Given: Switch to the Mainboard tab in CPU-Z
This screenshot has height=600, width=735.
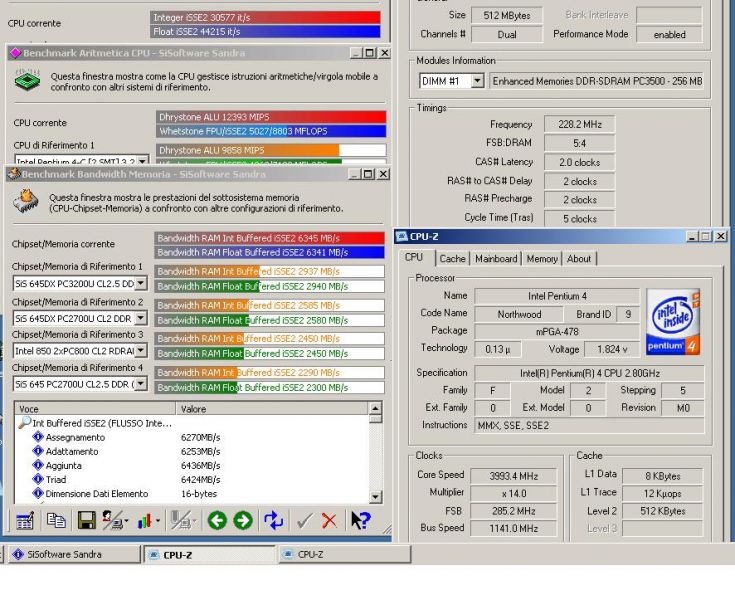Looking at the screenshot, I should (496, 259).
